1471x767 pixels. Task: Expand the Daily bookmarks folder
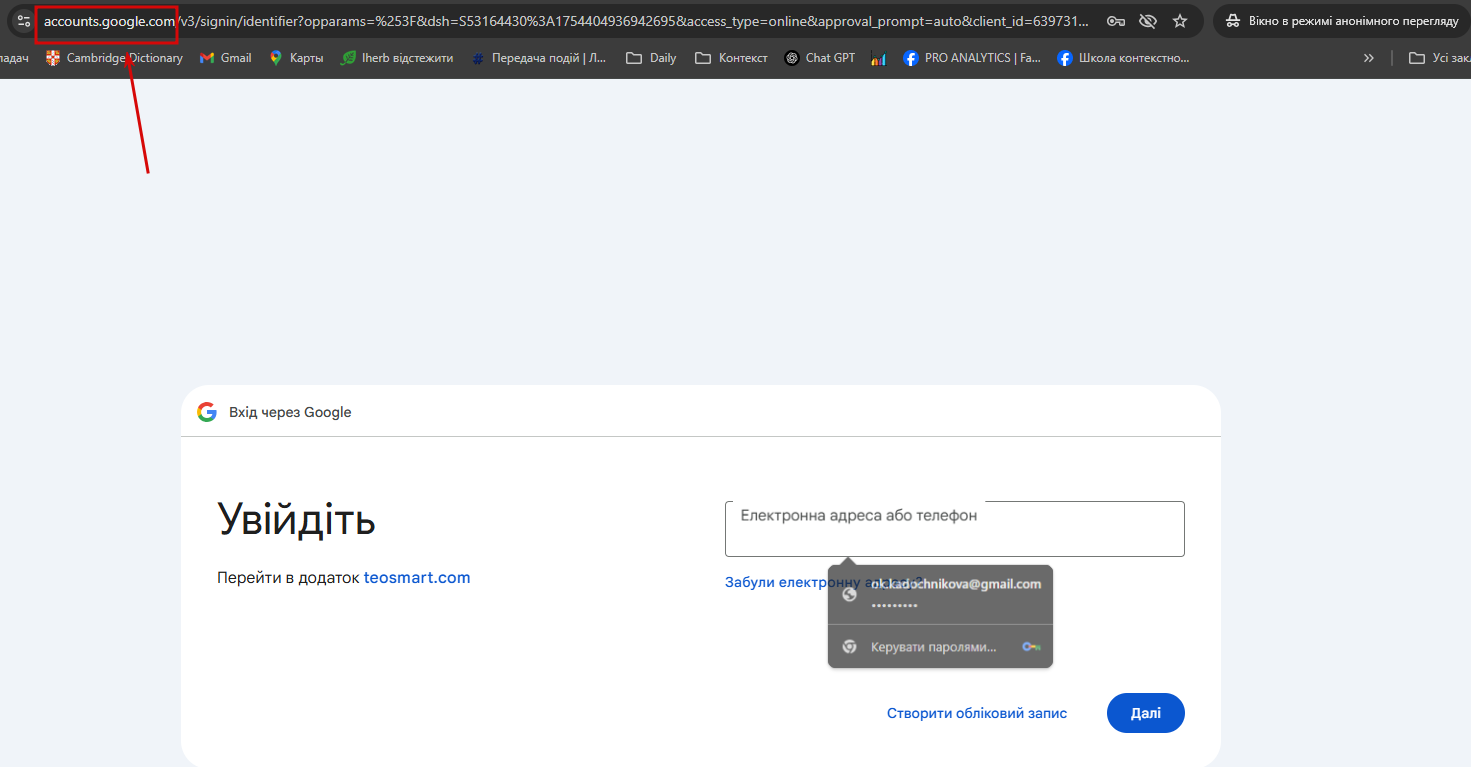pos(651,58)
